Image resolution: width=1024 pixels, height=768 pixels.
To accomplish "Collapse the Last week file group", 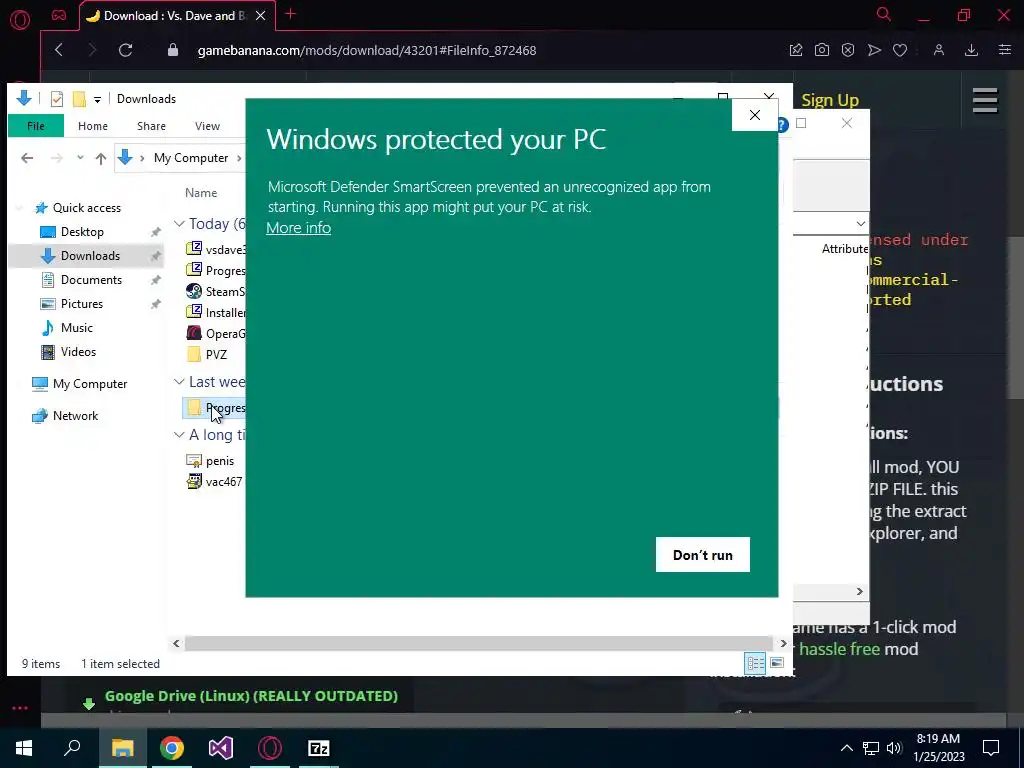I will [x=179, y=382].
